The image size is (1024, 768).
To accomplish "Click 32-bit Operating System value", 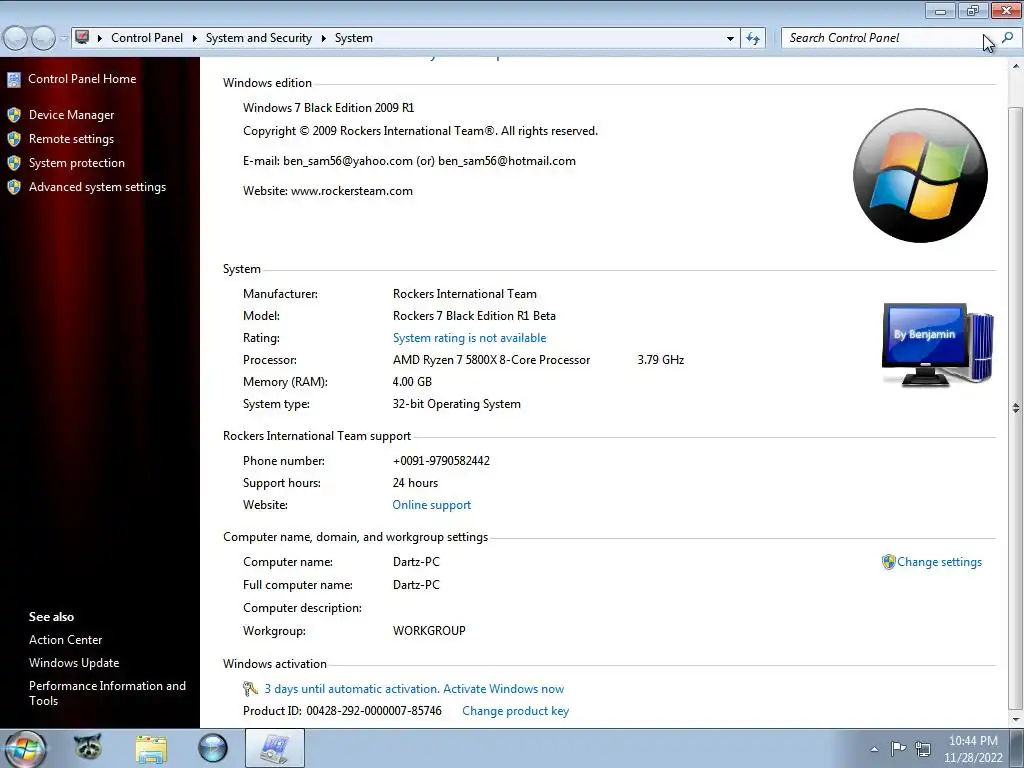I will 456,404.
